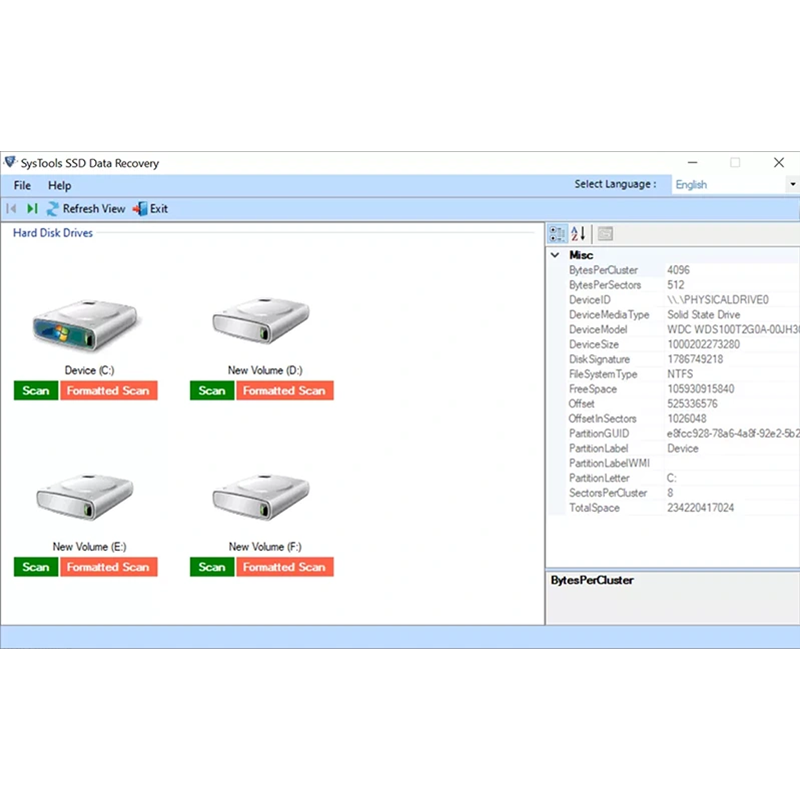Click the SysTools app icon in title bar
The width and height of the screenshot is (800, 800).
(x=10, y=162)
